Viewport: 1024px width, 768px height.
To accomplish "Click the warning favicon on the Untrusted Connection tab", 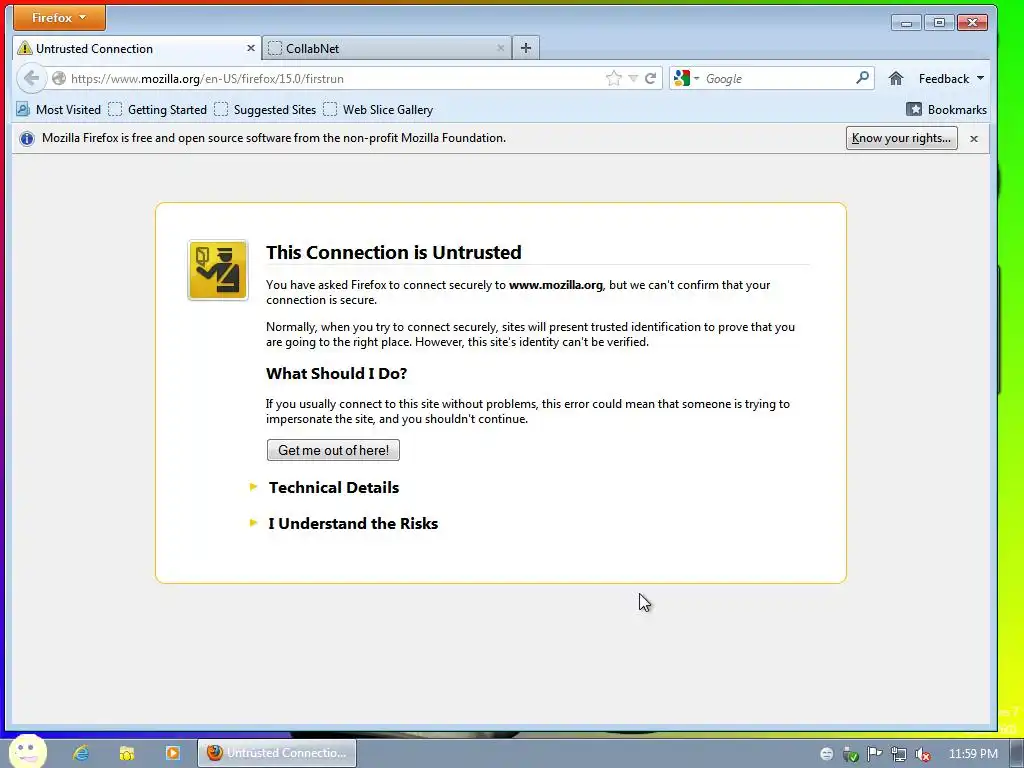I will coord(25,48).
